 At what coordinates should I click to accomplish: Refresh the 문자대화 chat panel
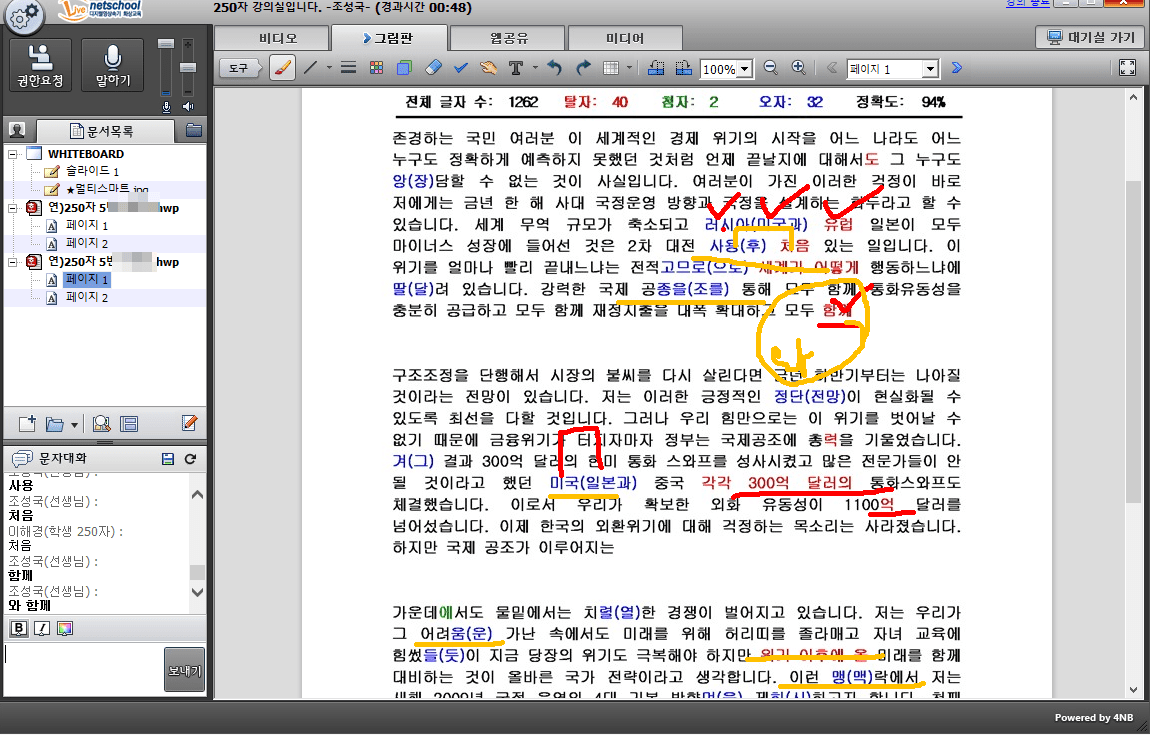[x=190, y=458]
